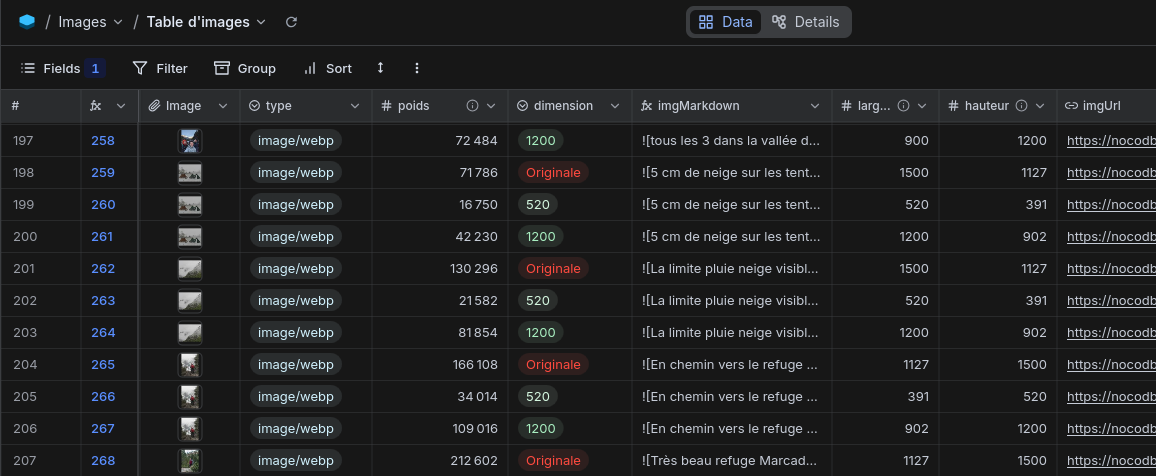Select poids cell 130 296
Viewport: 1156px width, 476px height.
pos(440,269)
